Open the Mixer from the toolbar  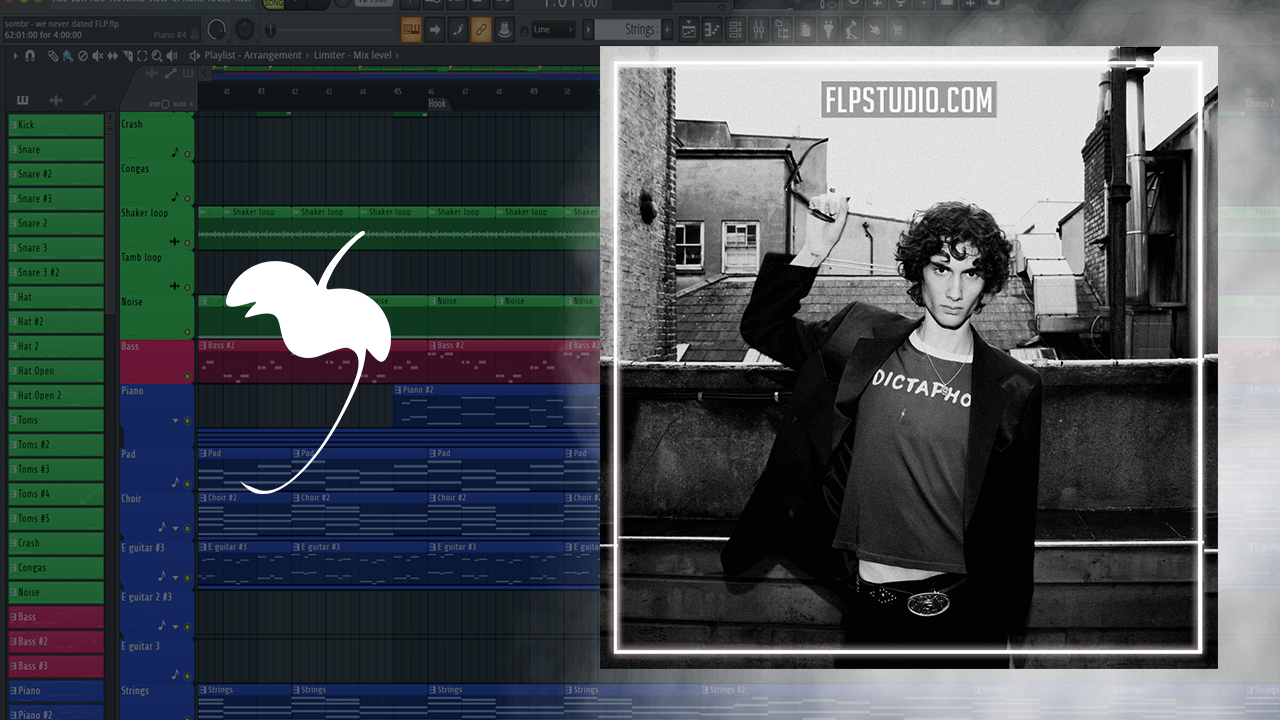[757, 30]
